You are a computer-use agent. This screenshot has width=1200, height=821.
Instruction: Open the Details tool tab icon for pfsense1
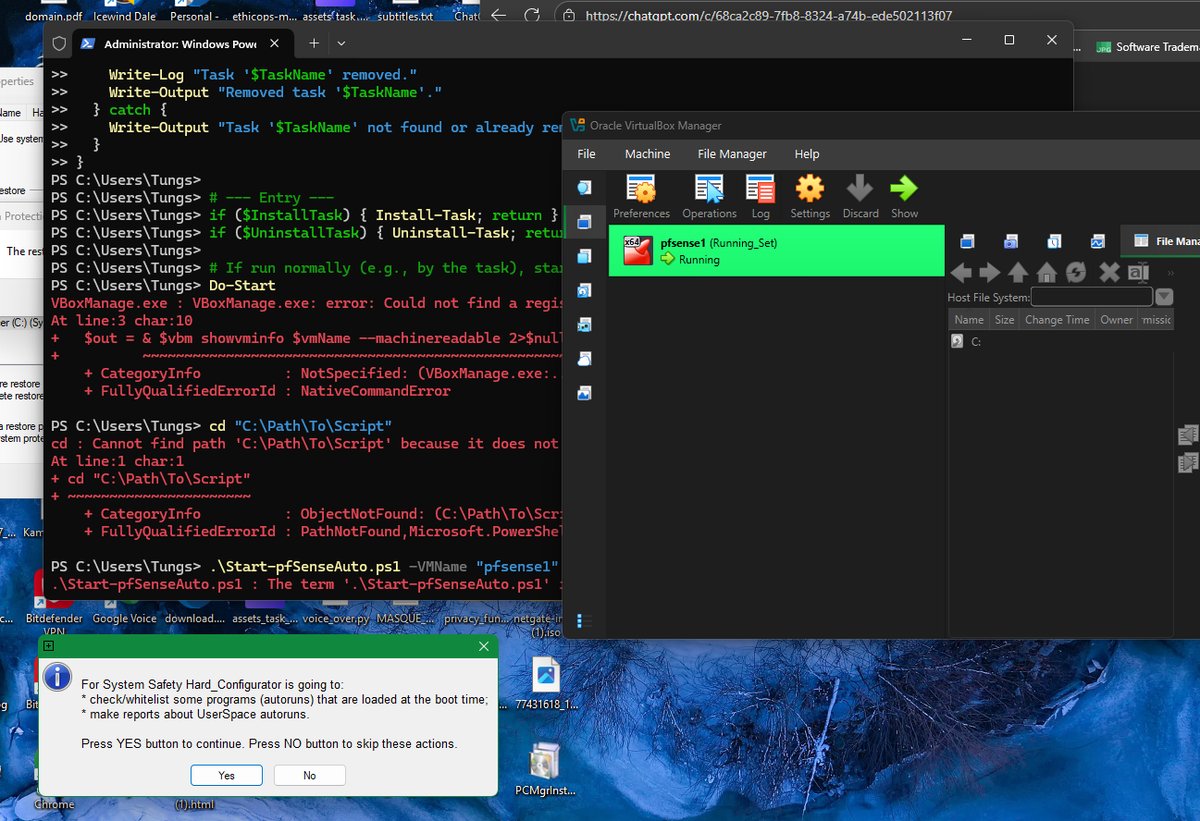click(967, 241)
